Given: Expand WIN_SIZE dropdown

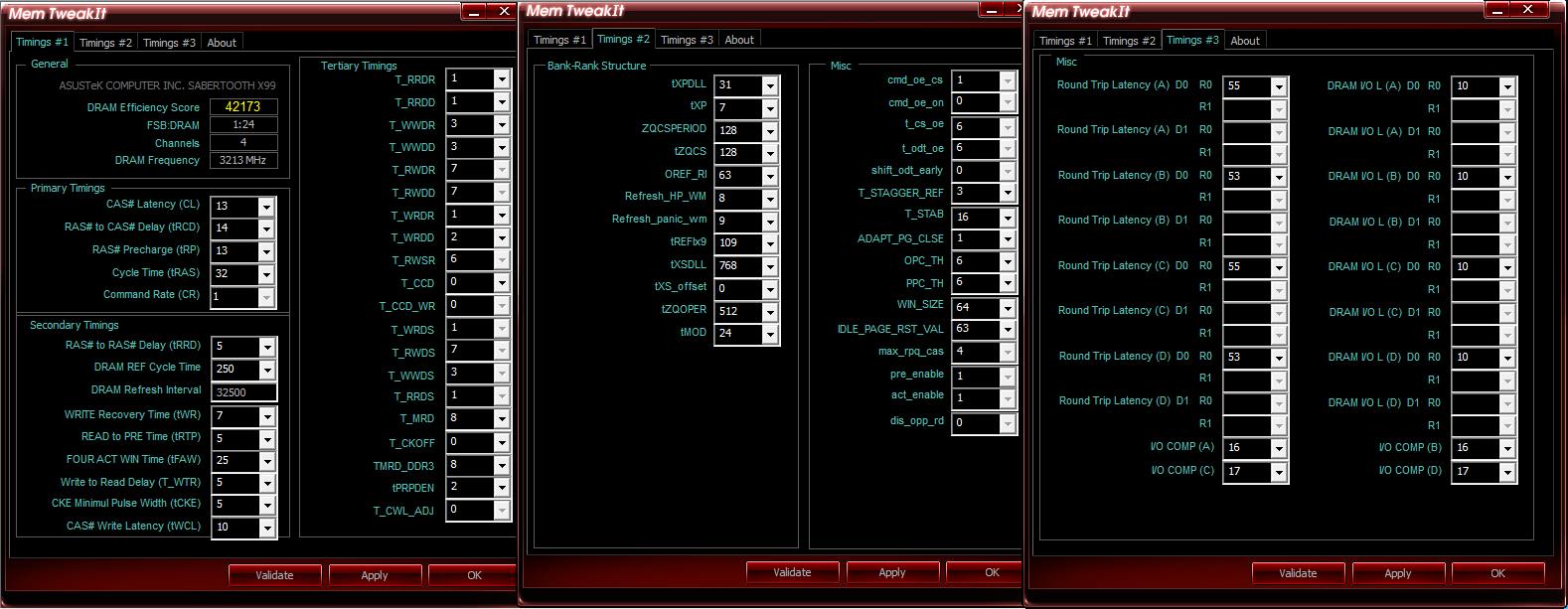Looking at the screenshot, I should [x=1008, y=308].
